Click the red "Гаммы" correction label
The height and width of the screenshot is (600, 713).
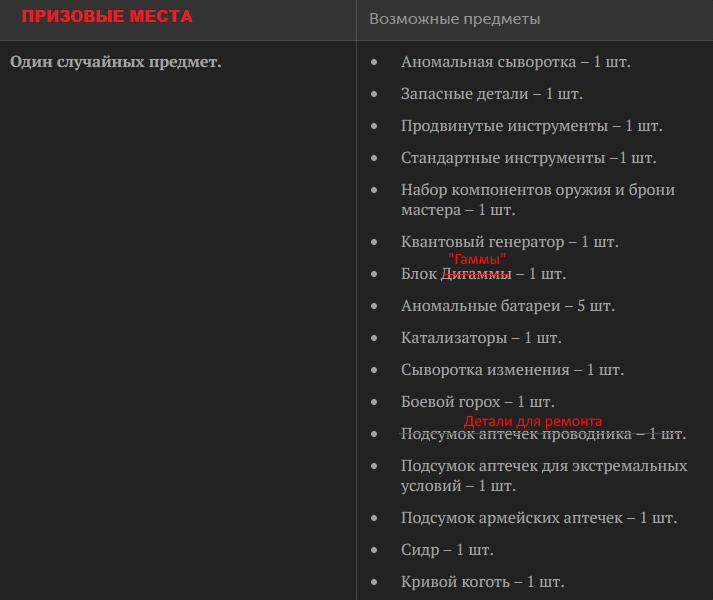(477, 259)
